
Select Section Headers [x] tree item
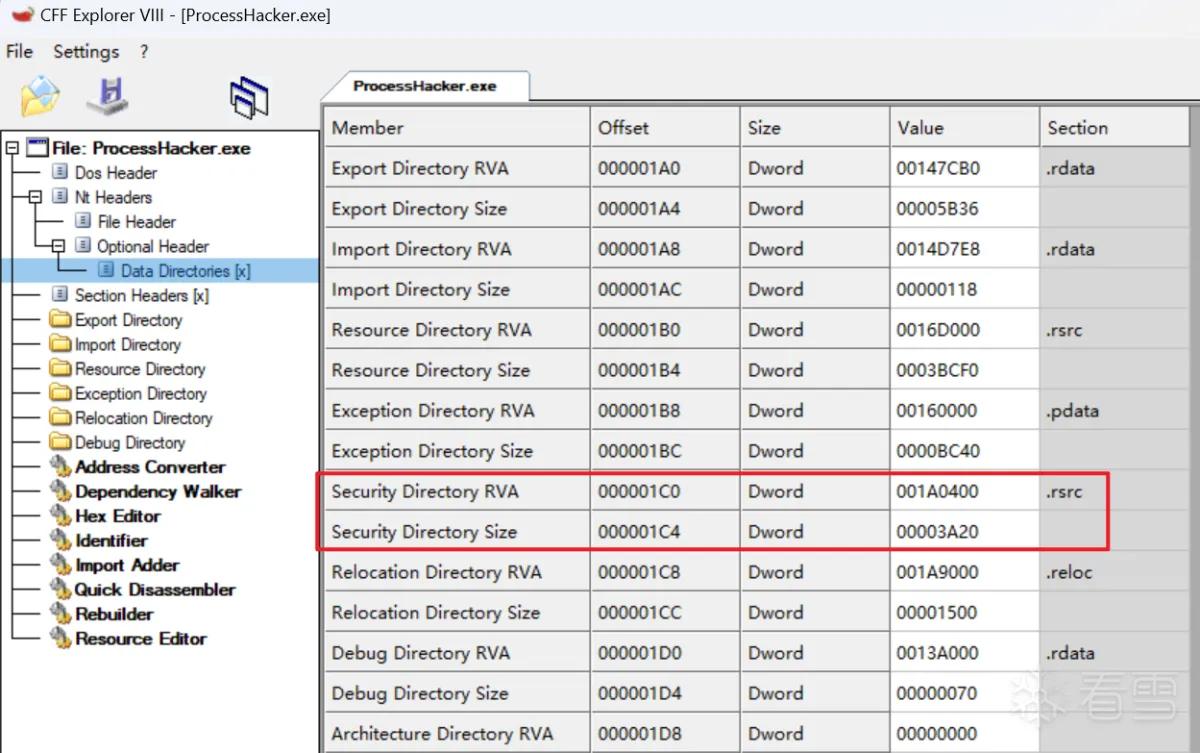[x=142, y=295]
